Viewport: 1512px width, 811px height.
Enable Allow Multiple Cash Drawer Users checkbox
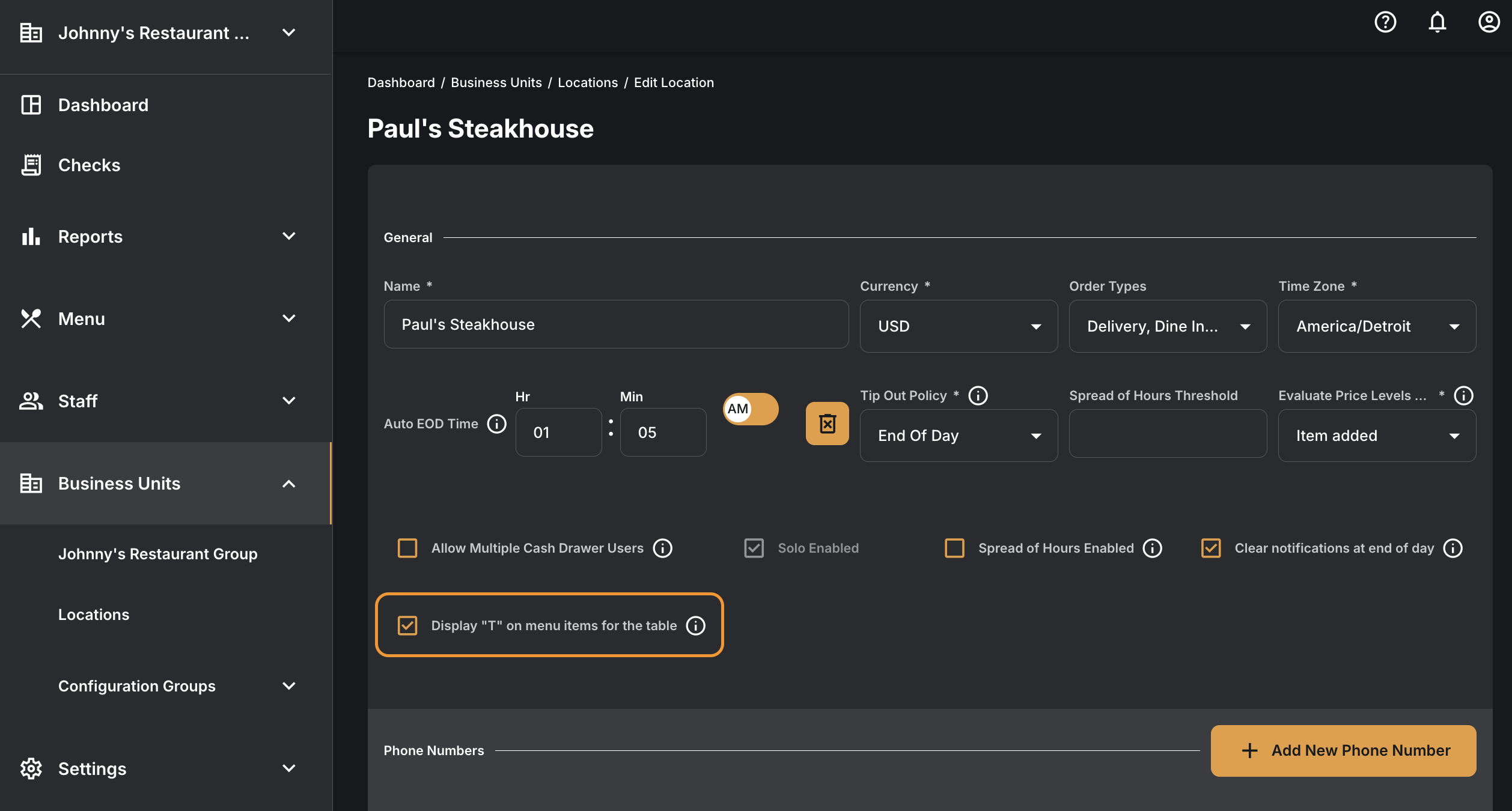[407, 548]
